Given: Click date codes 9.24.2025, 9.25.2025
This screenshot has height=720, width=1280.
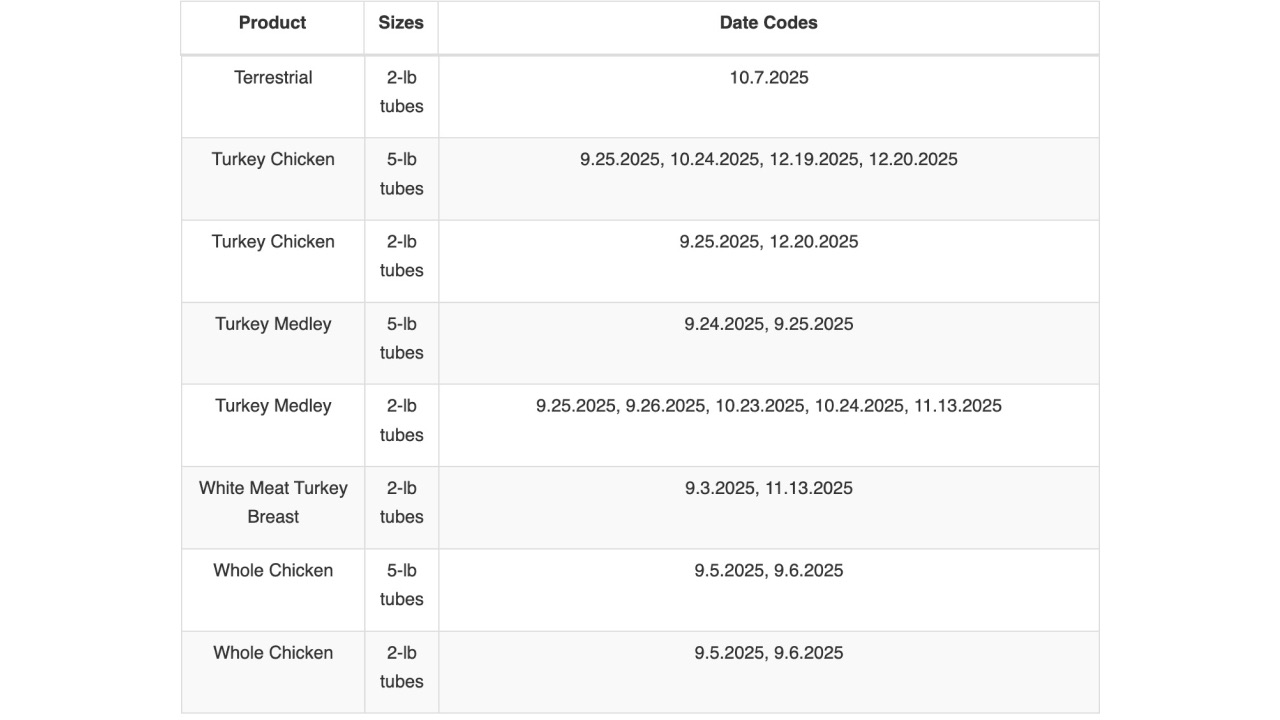Looking at the screenshot, I should pos(768,324).
